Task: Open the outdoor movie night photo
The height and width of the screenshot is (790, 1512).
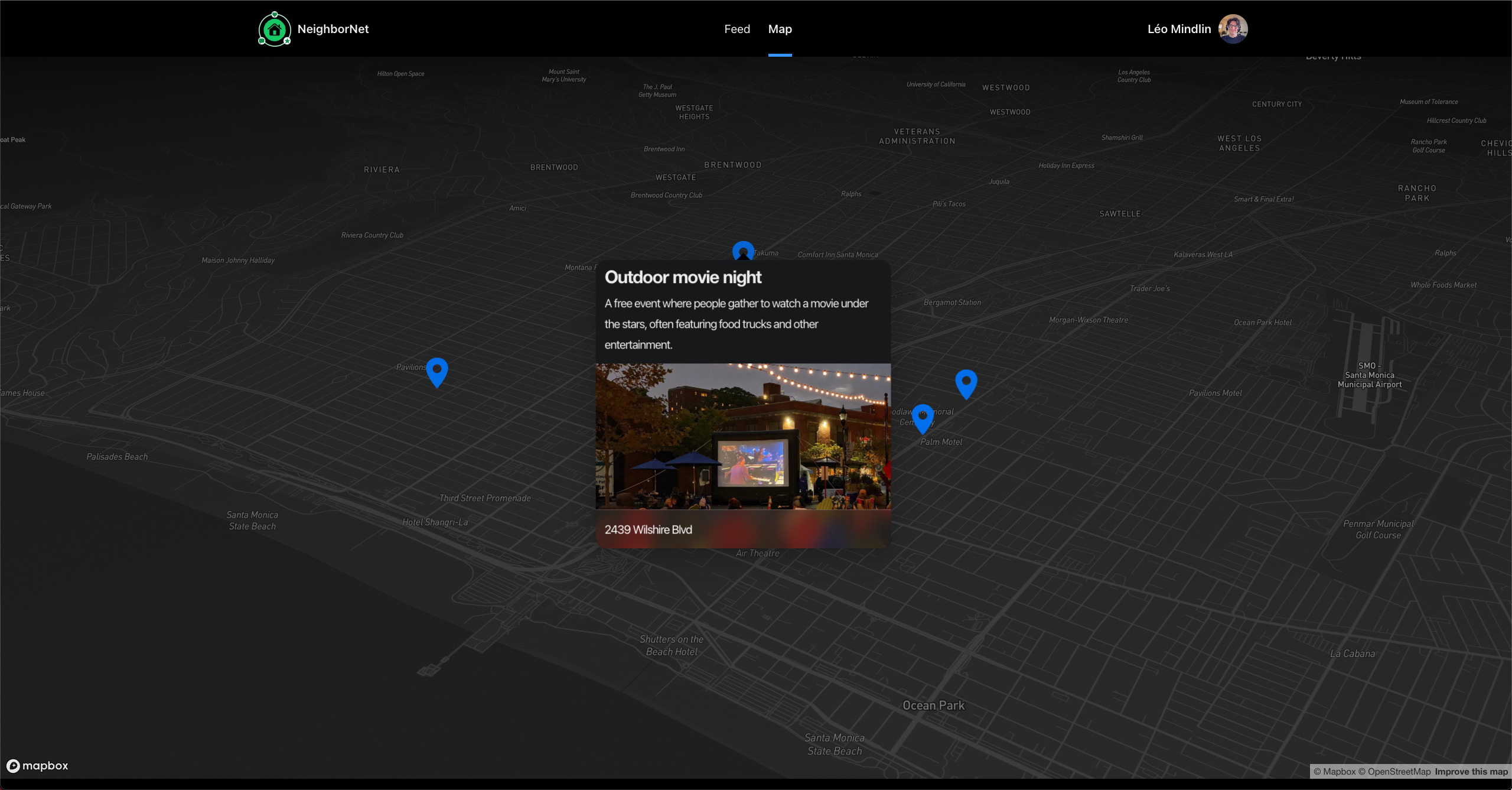Action: [743, 436]
